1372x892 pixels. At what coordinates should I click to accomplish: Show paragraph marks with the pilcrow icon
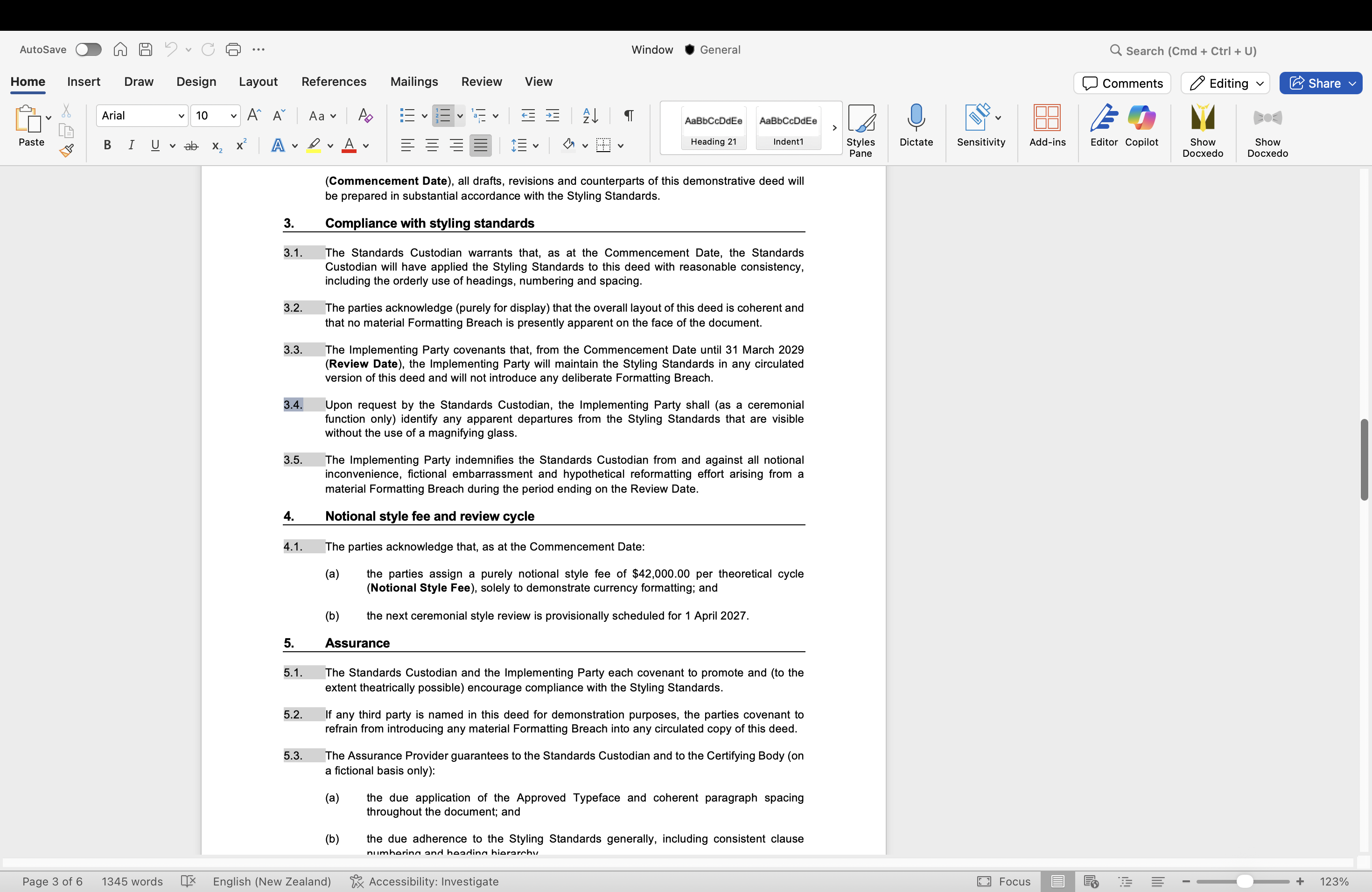[629, 116]
